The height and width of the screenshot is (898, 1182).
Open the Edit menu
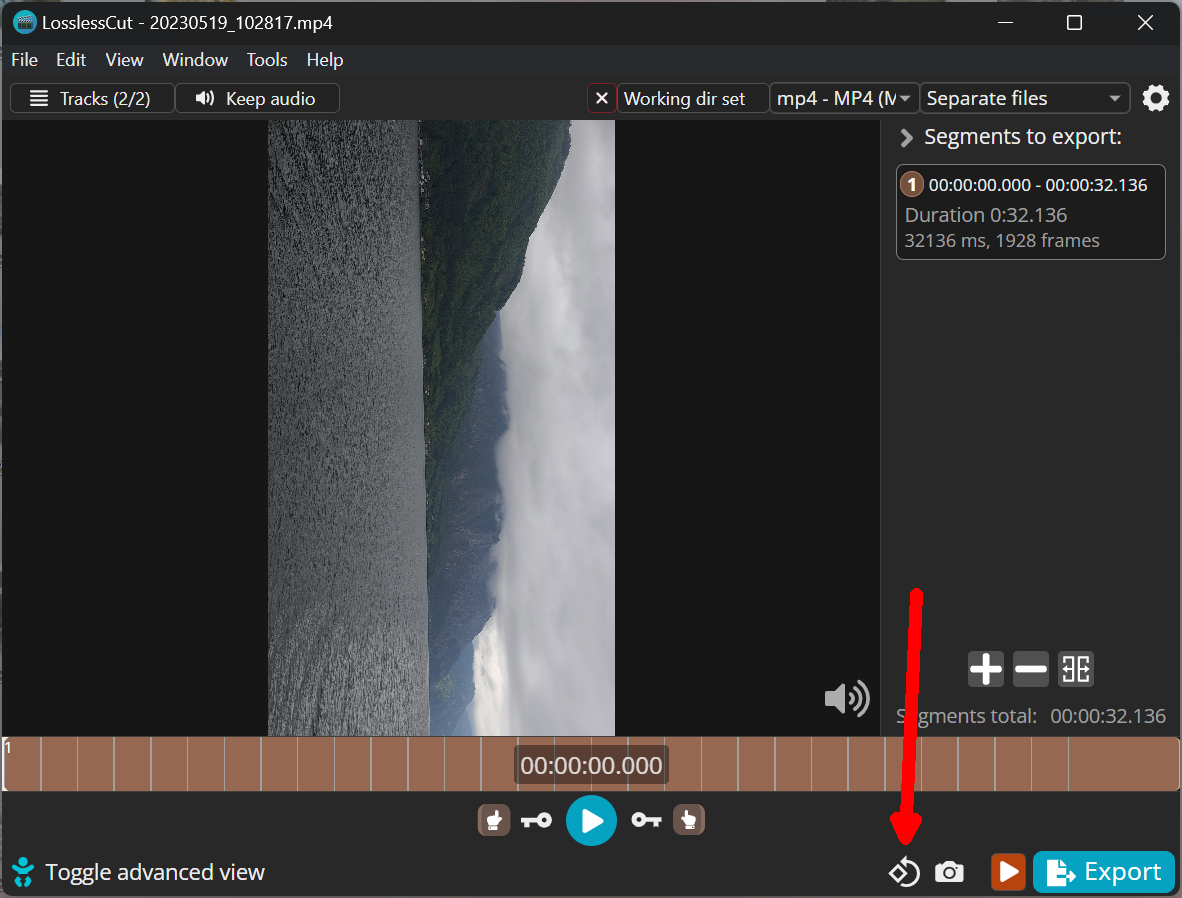(71, 60)
